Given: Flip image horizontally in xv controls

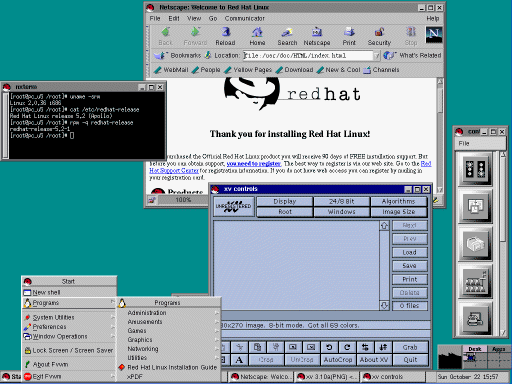Looking at the screenshot, I should 365,347.
